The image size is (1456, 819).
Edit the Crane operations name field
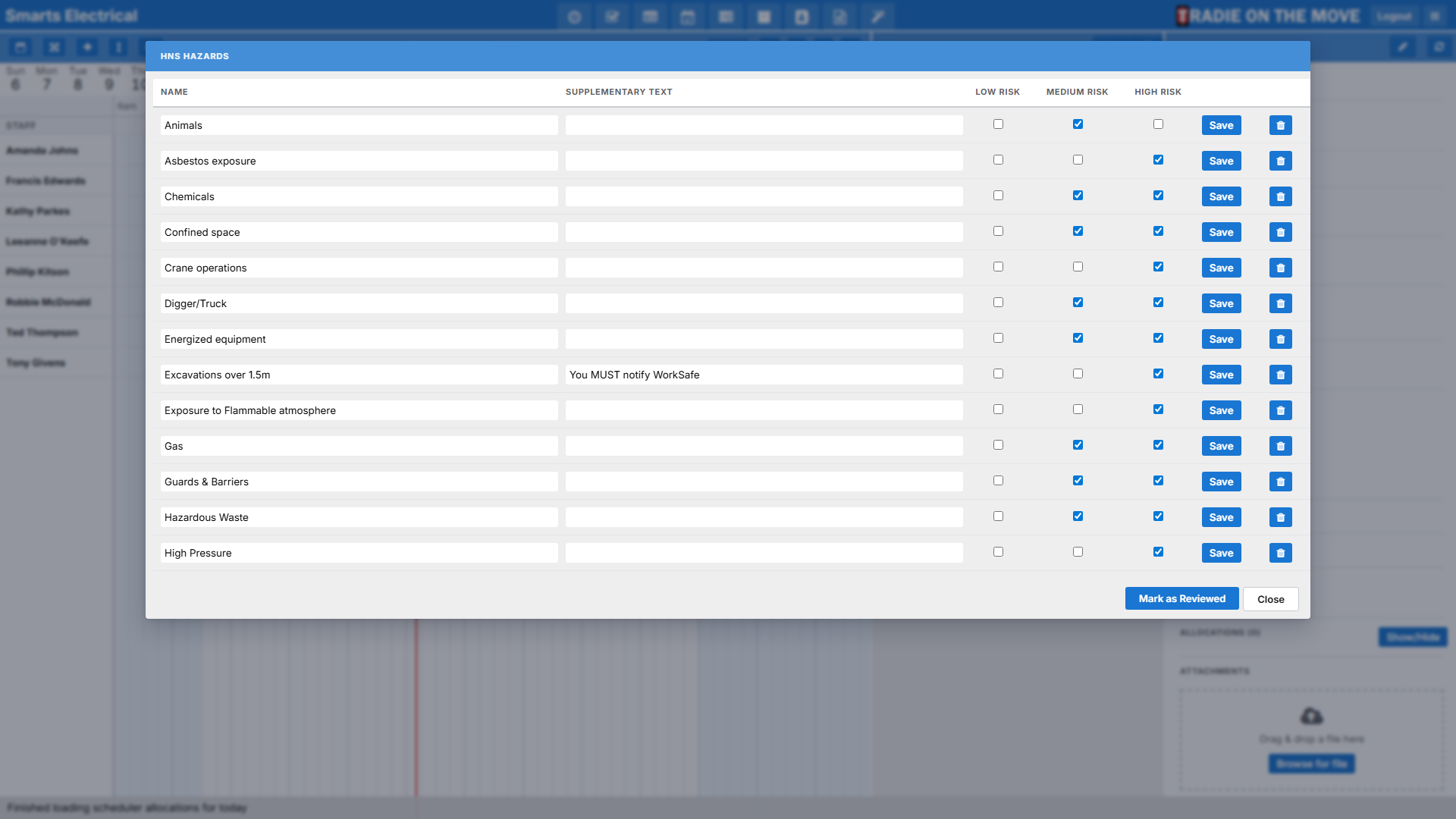359,268
